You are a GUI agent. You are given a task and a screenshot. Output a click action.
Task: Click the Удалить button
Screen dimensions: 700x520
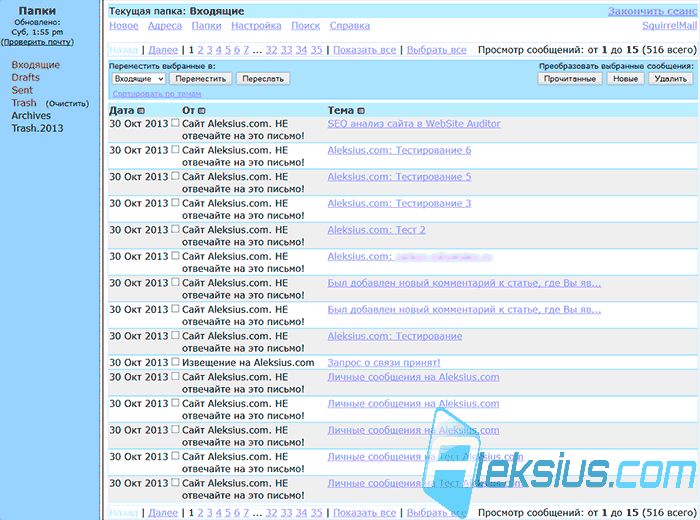point(671,79)
